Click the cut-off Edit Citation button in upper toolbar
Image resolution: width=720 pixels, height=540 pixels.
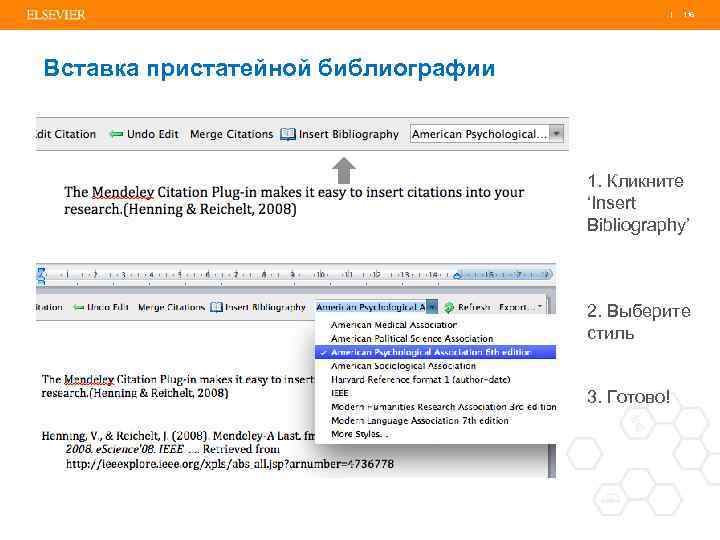66,134
